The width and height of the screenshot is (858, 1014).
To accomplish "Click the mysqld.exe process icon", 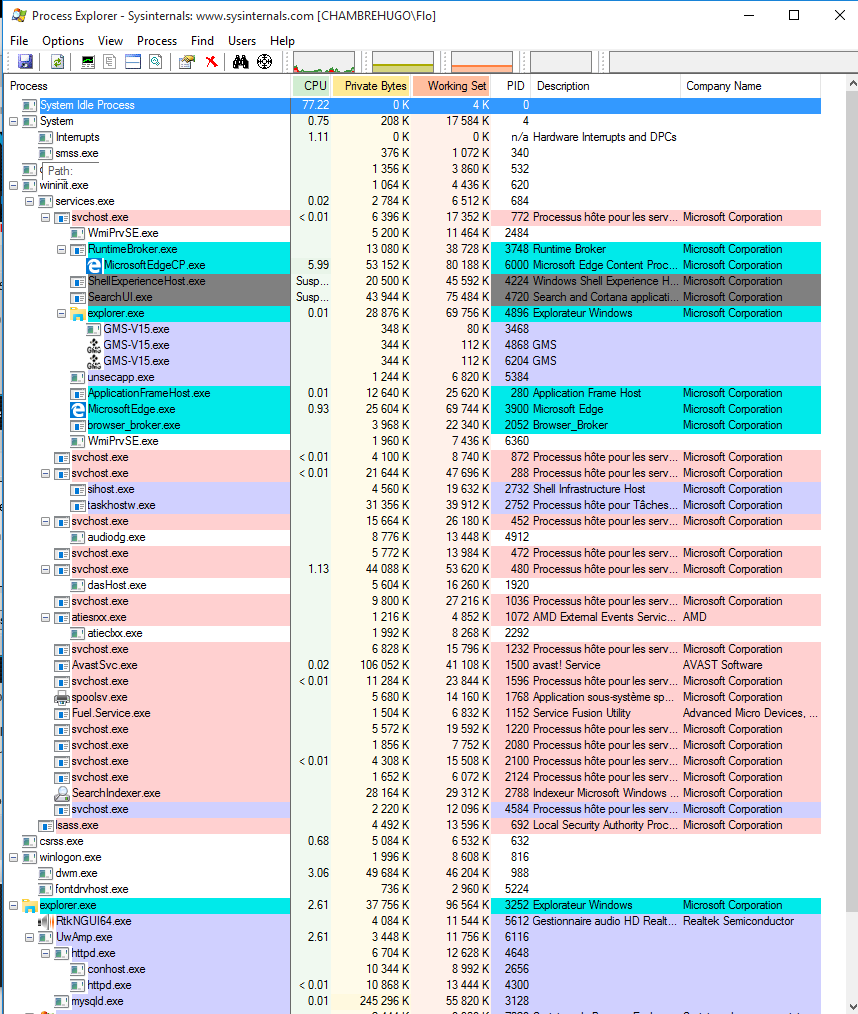I will 62,1002.
